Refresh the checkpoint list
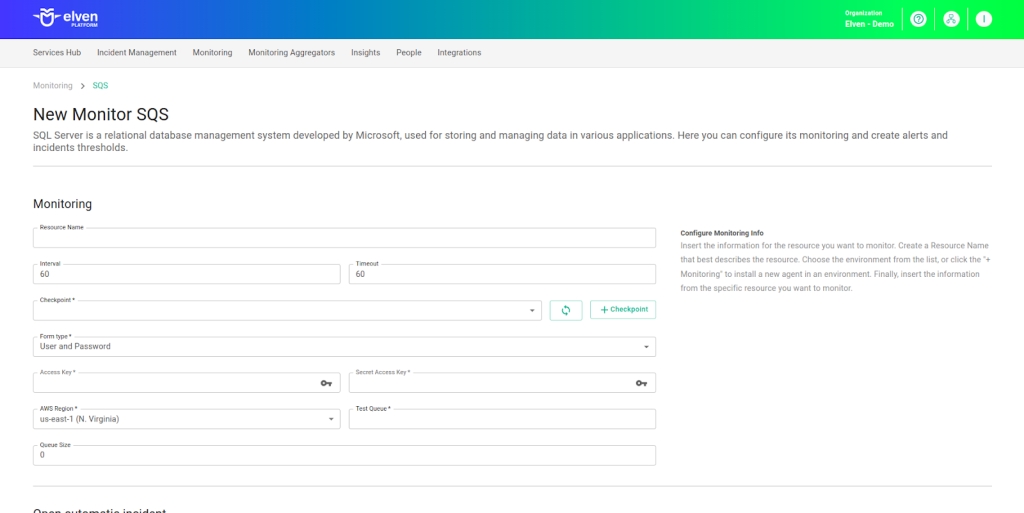 (x=565, y=310)
